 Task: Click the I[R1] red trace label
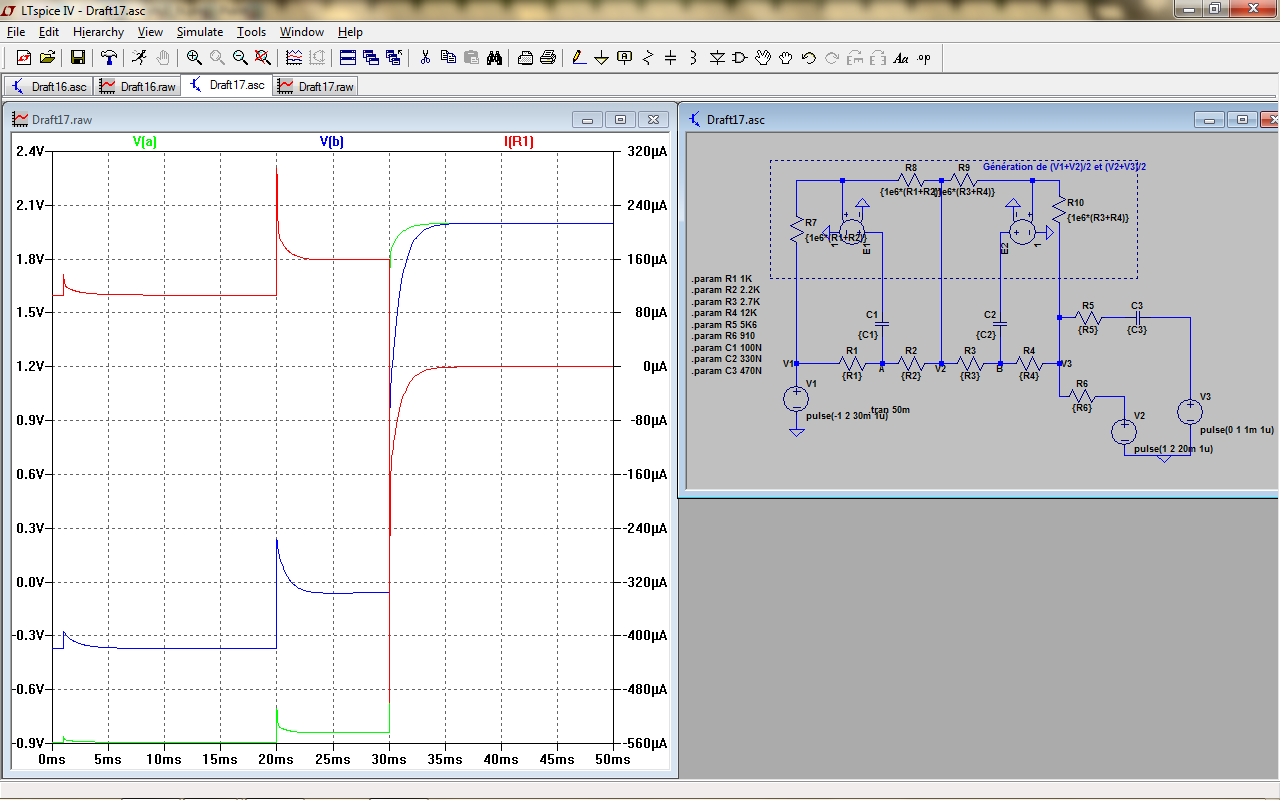coord(518,142)
